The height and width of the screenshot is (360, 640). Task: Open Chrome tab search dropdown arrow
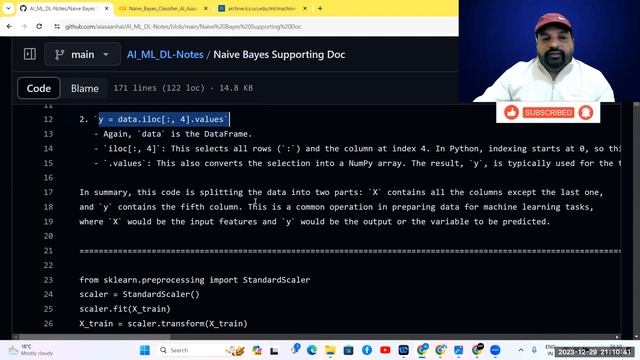click(x=8, y=8)
